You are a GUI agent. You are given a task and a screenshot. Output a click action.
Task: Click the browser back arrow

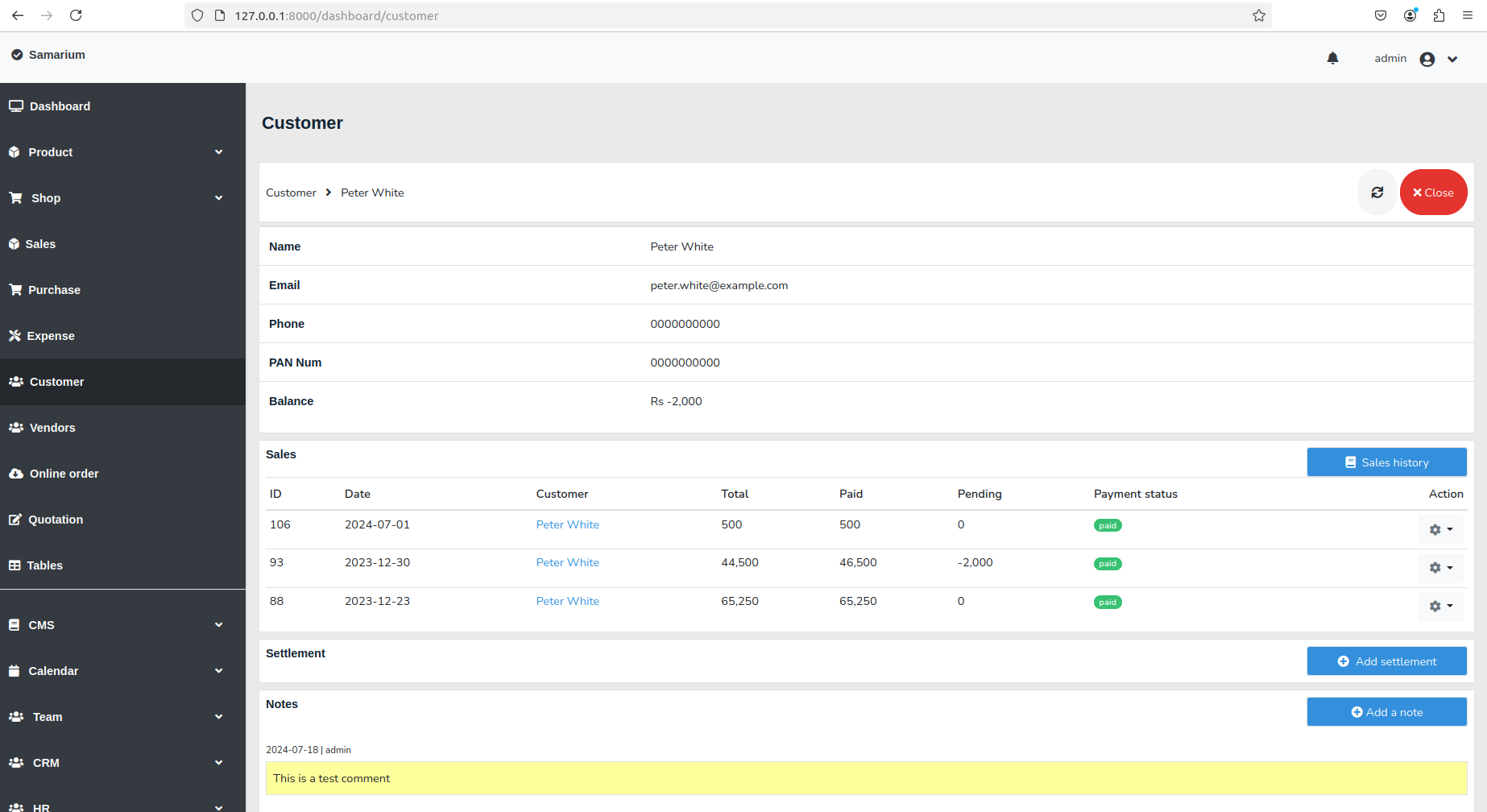[x=18, y=15]
